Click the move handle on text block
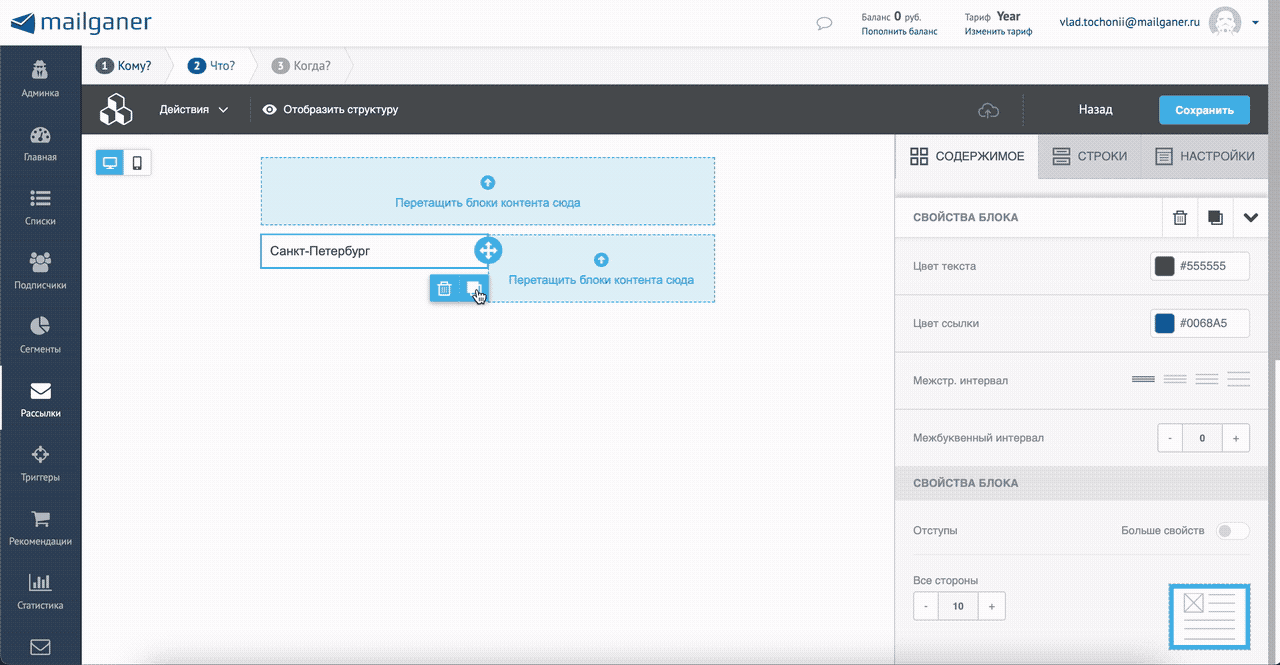 click(x=488, y=251)
